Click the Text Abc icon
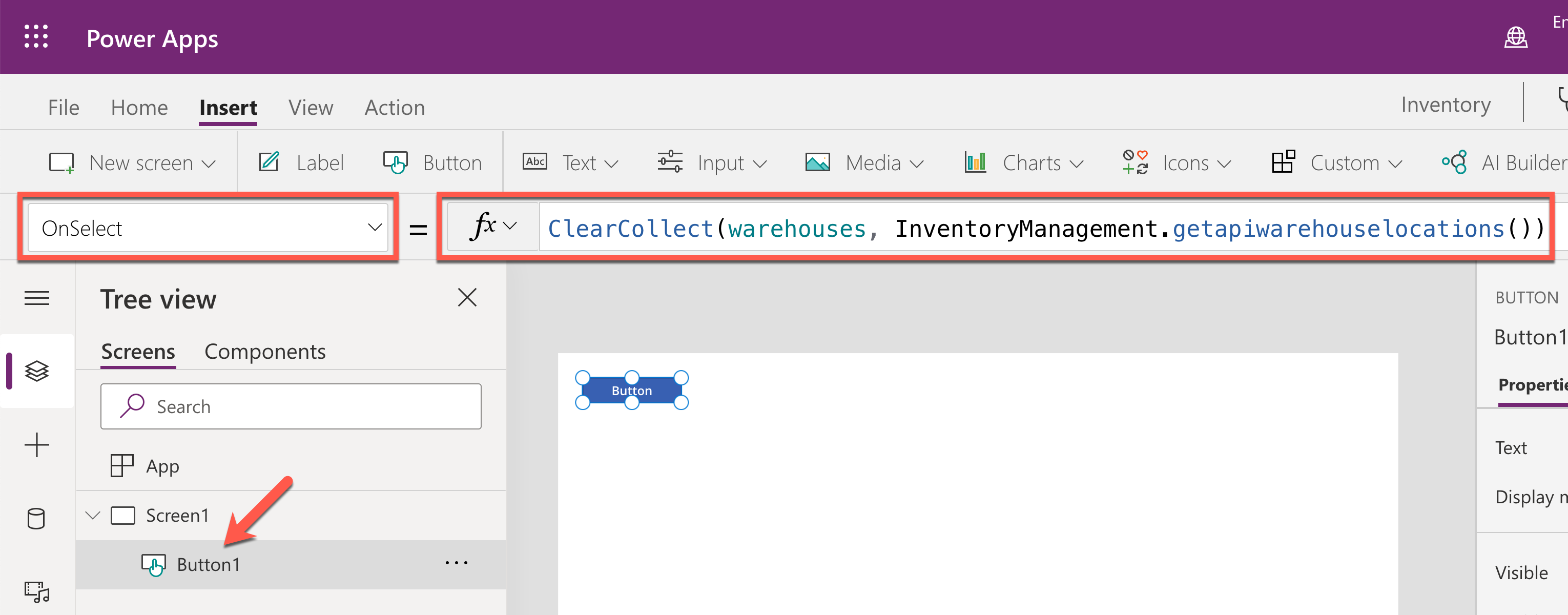Screen dimensions: 1568x615 (x=535, y=162)
